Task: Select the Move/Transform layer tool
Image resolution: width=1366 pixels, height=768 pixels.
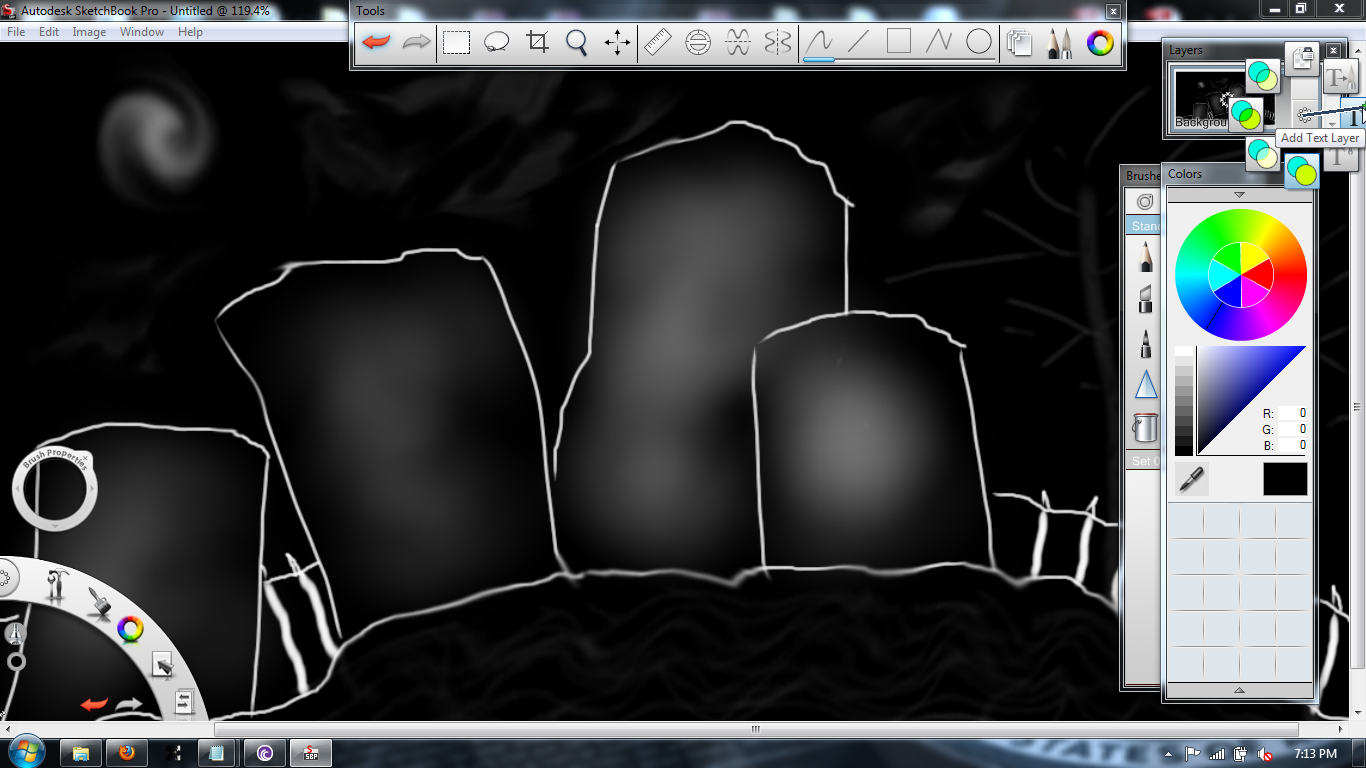Action: pyautogui.click(x=617, y=42)
